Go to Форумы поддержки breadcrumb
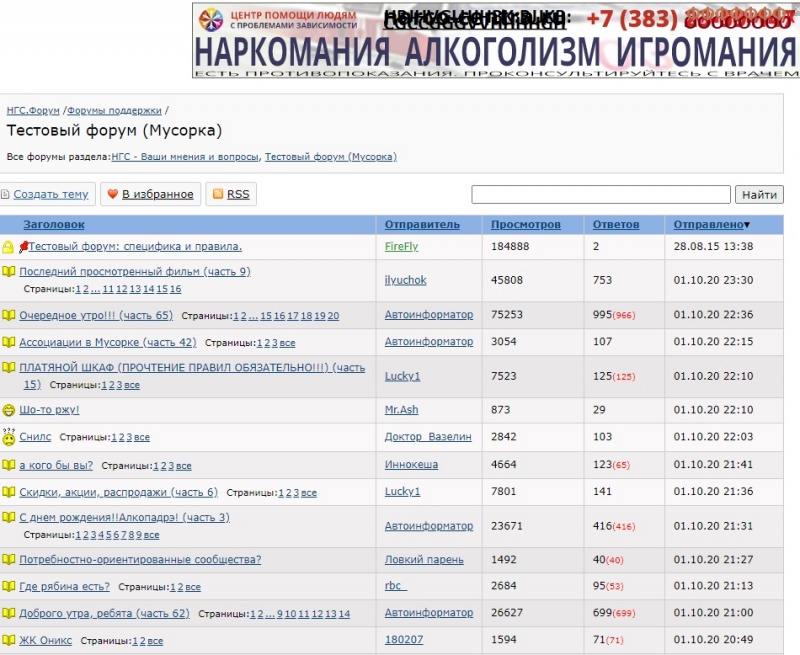Viewport: 800px width, 655px height. click(114, 111)
